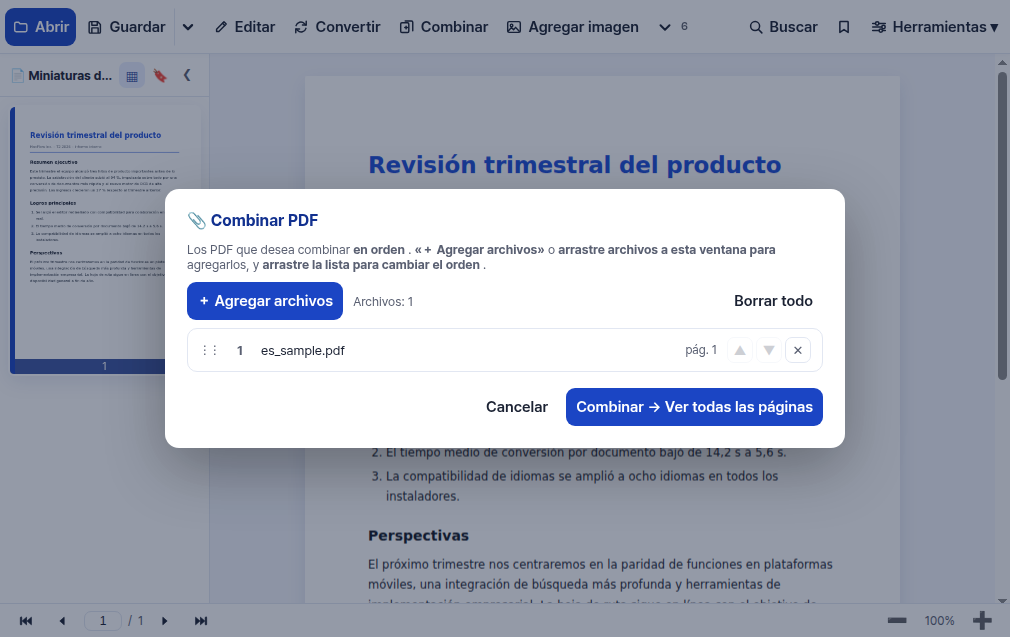This screenshot has width=1010, height=637.
Task: Click the page number input field
Action: coord(103,621)
